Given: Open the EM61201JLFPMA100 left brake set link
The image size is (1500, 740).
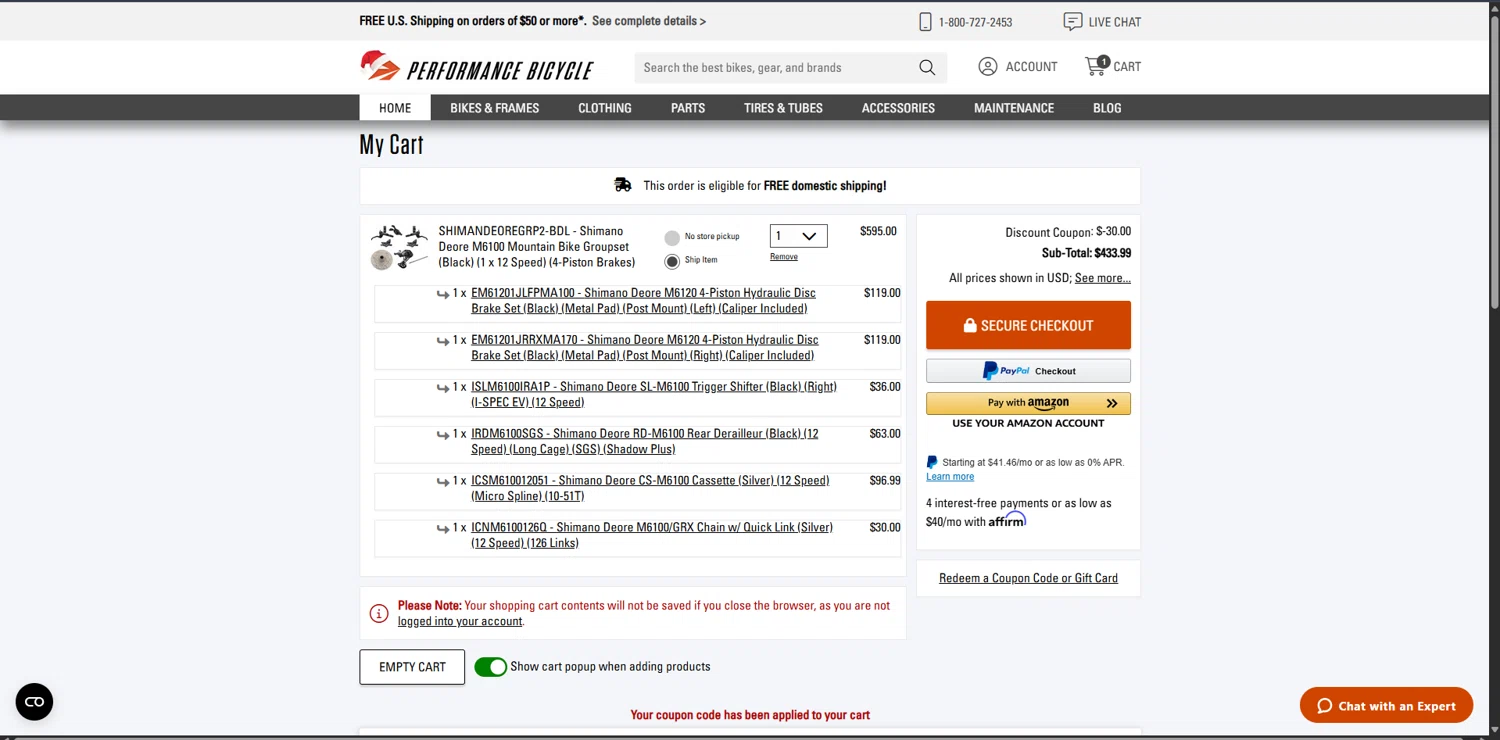Looking at the screenshot, I should 643,301.
